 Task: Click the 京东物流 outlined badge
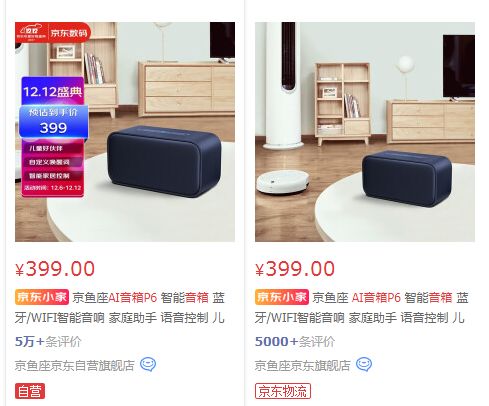coord(283,391)
